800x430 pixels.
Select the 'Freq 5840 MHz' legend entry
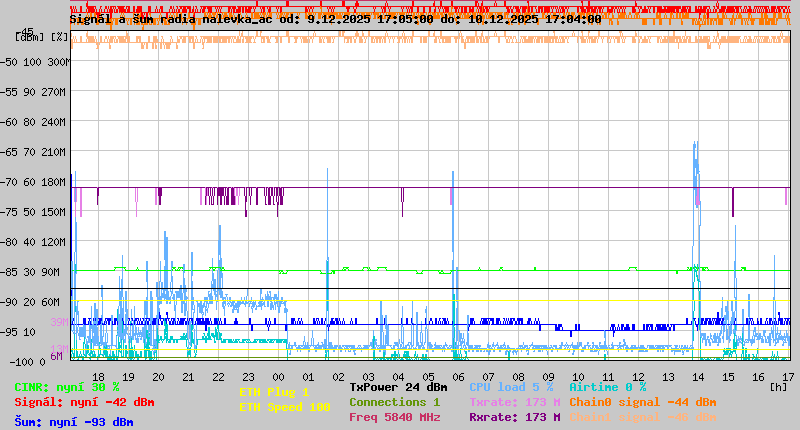coord(394,417)
